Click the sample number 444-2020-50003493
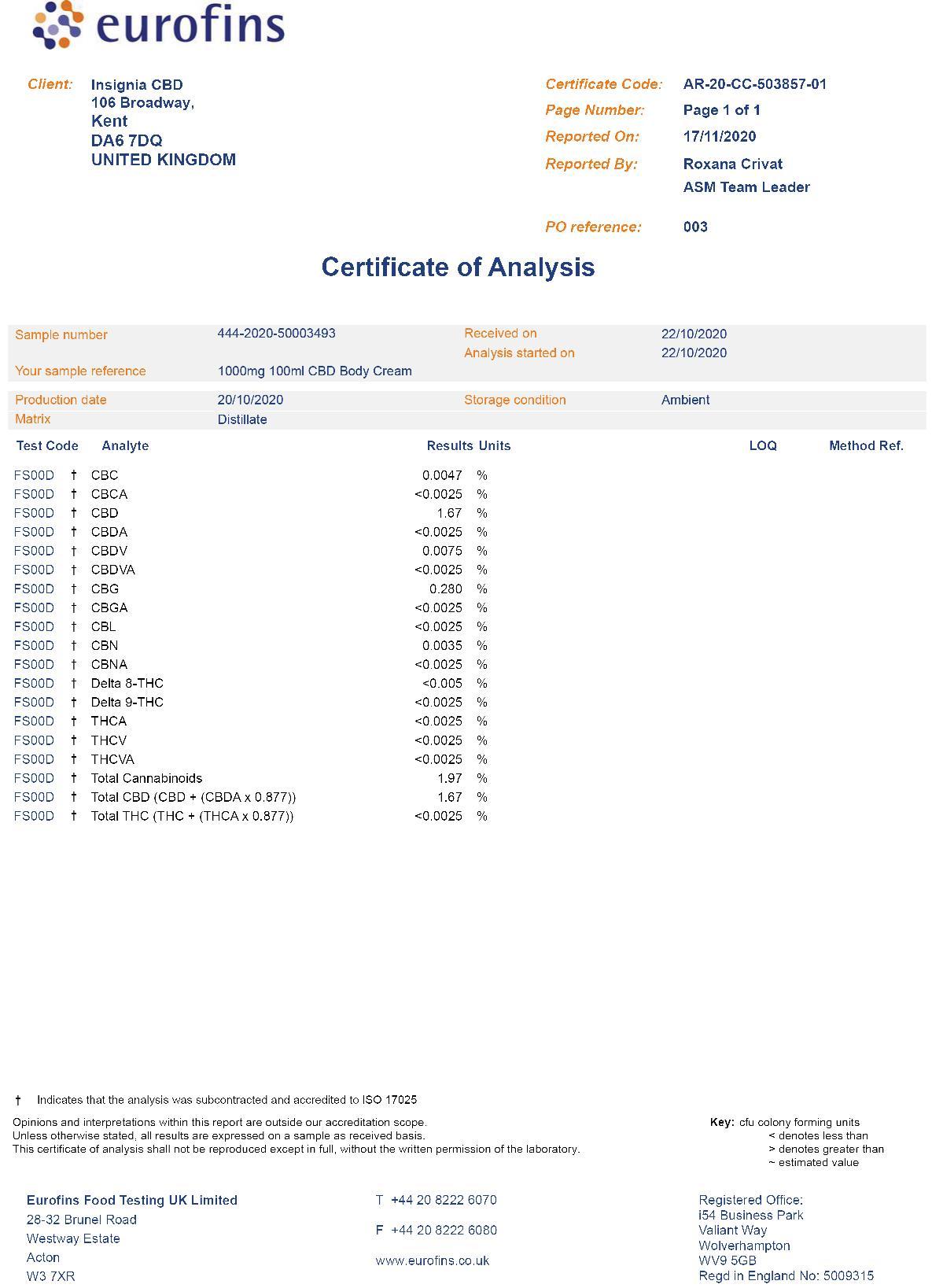Image resolution: width=932 pixels, height=1288 pixels. tap(277, 334)
